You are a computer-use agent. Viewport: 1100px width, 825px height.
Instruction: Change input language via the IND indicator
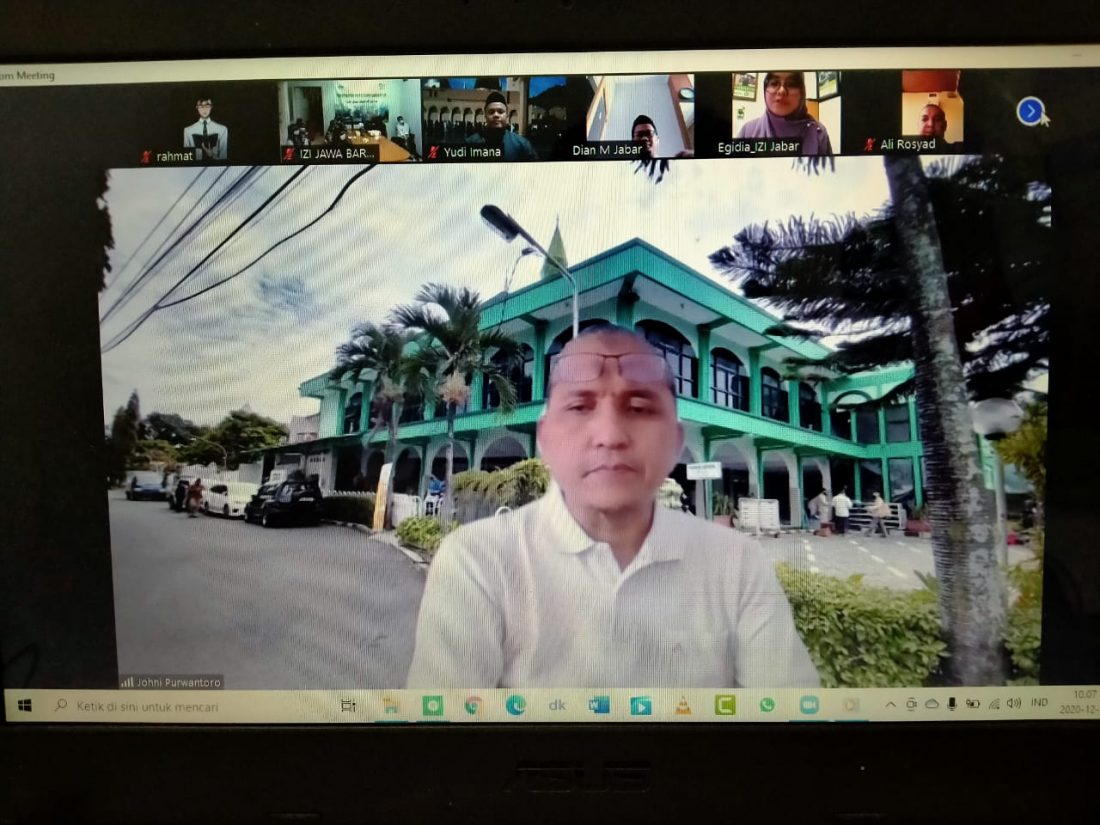coord(1039,702)
